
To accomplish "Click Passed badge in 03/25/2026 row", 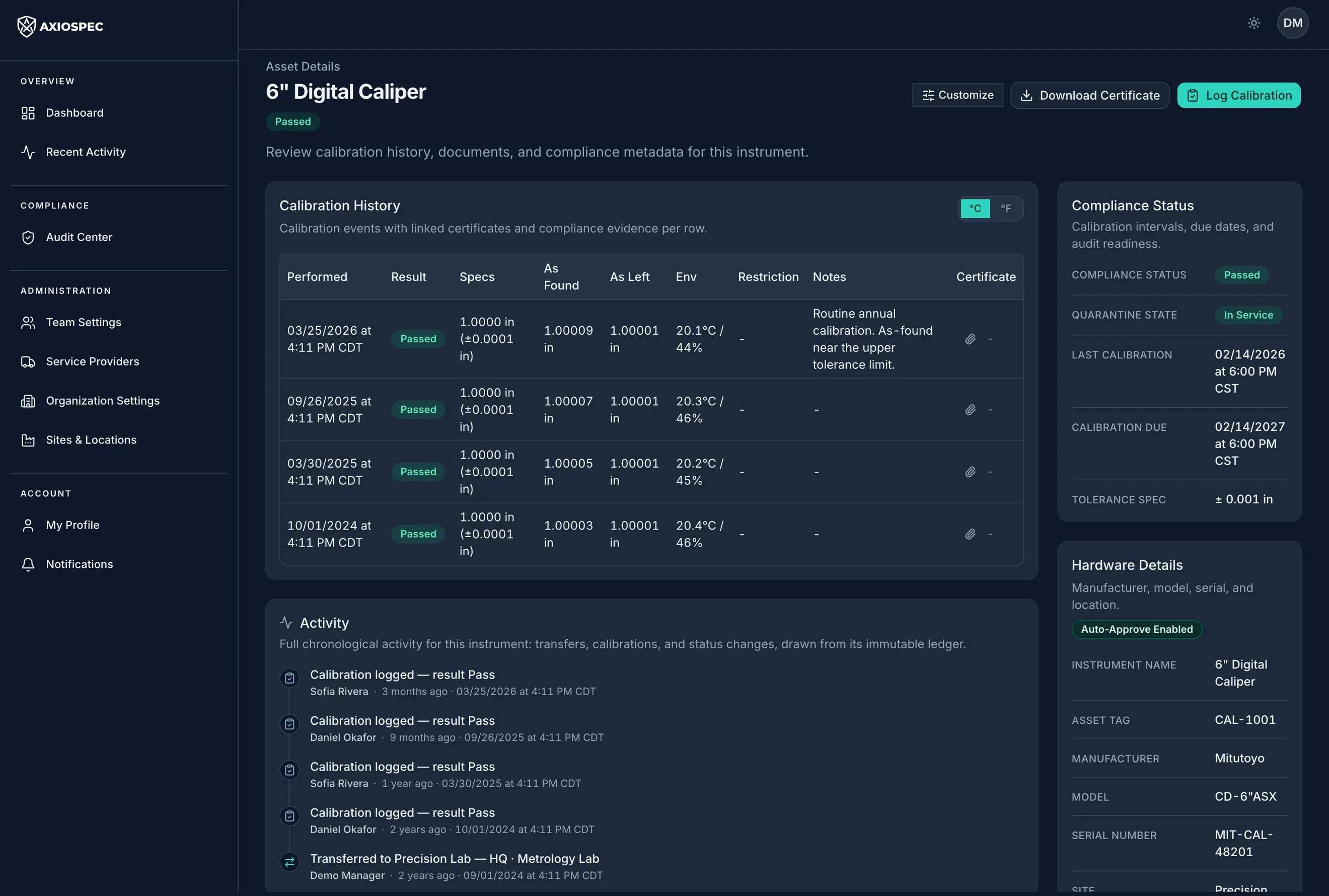I will [418, 339].
